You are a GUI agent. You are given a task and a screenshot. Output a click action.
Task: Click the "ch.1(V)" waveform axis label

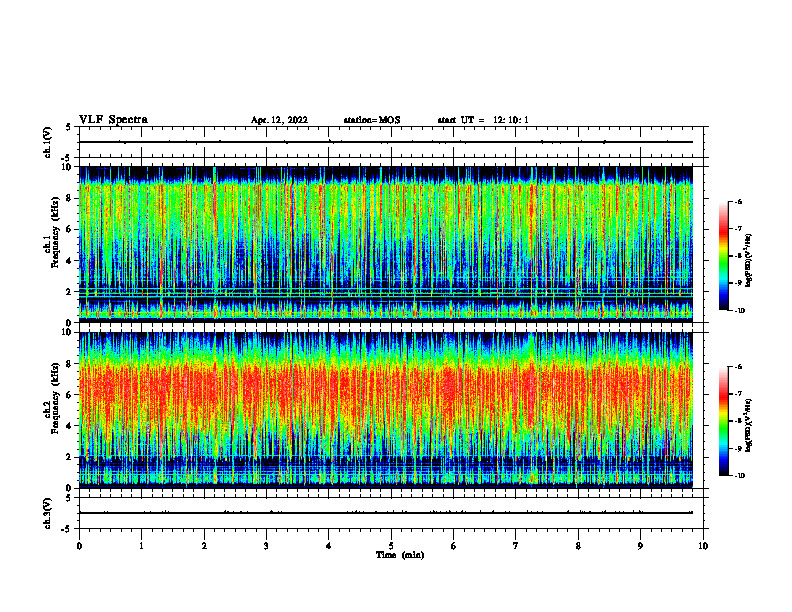point(48,142)
